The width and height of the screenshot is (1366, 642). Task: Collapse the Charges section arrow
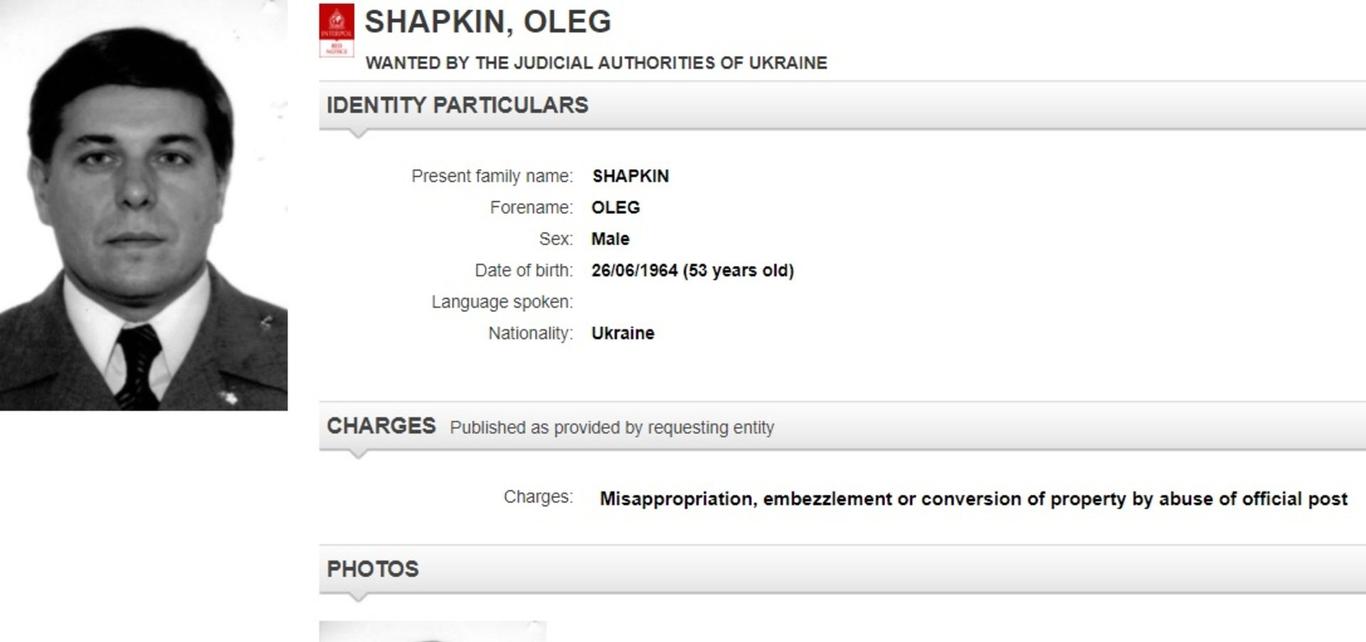(x=358, y=454)
